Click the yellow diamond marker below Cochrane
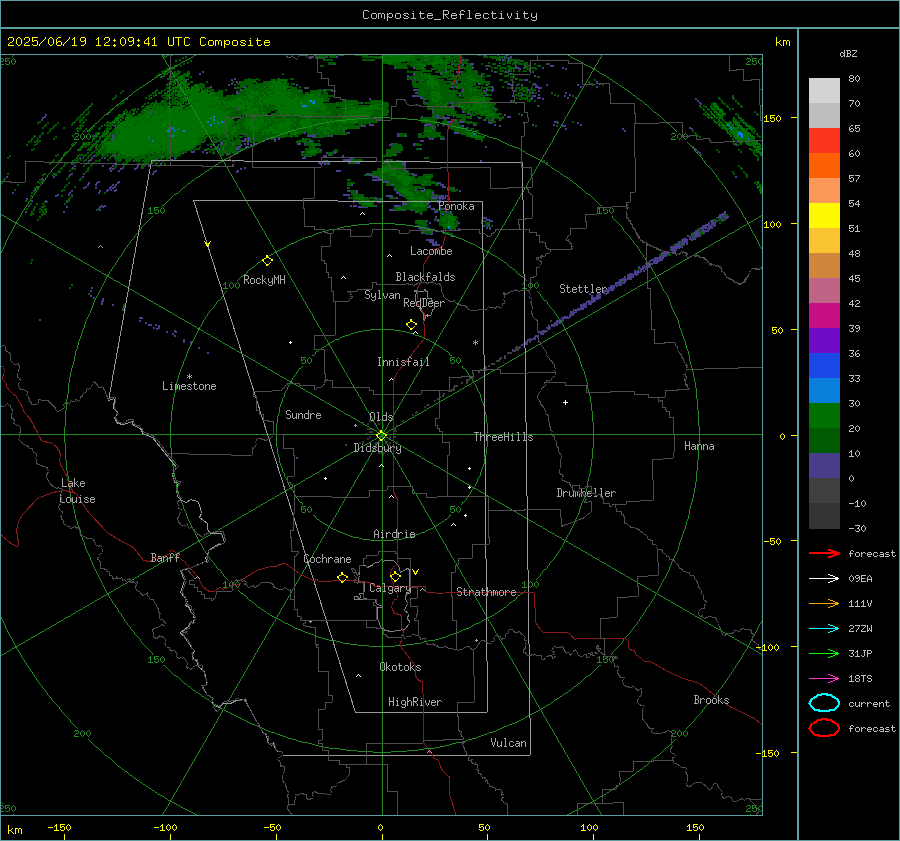The image size is (900, 841). point(342,577)
